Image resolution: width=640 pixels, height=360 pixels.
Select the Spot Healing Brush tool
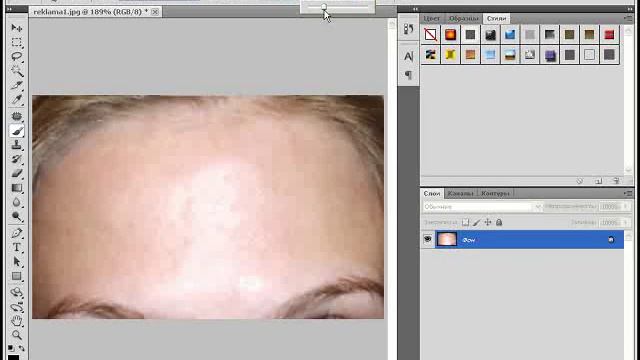tap(17, 116)
